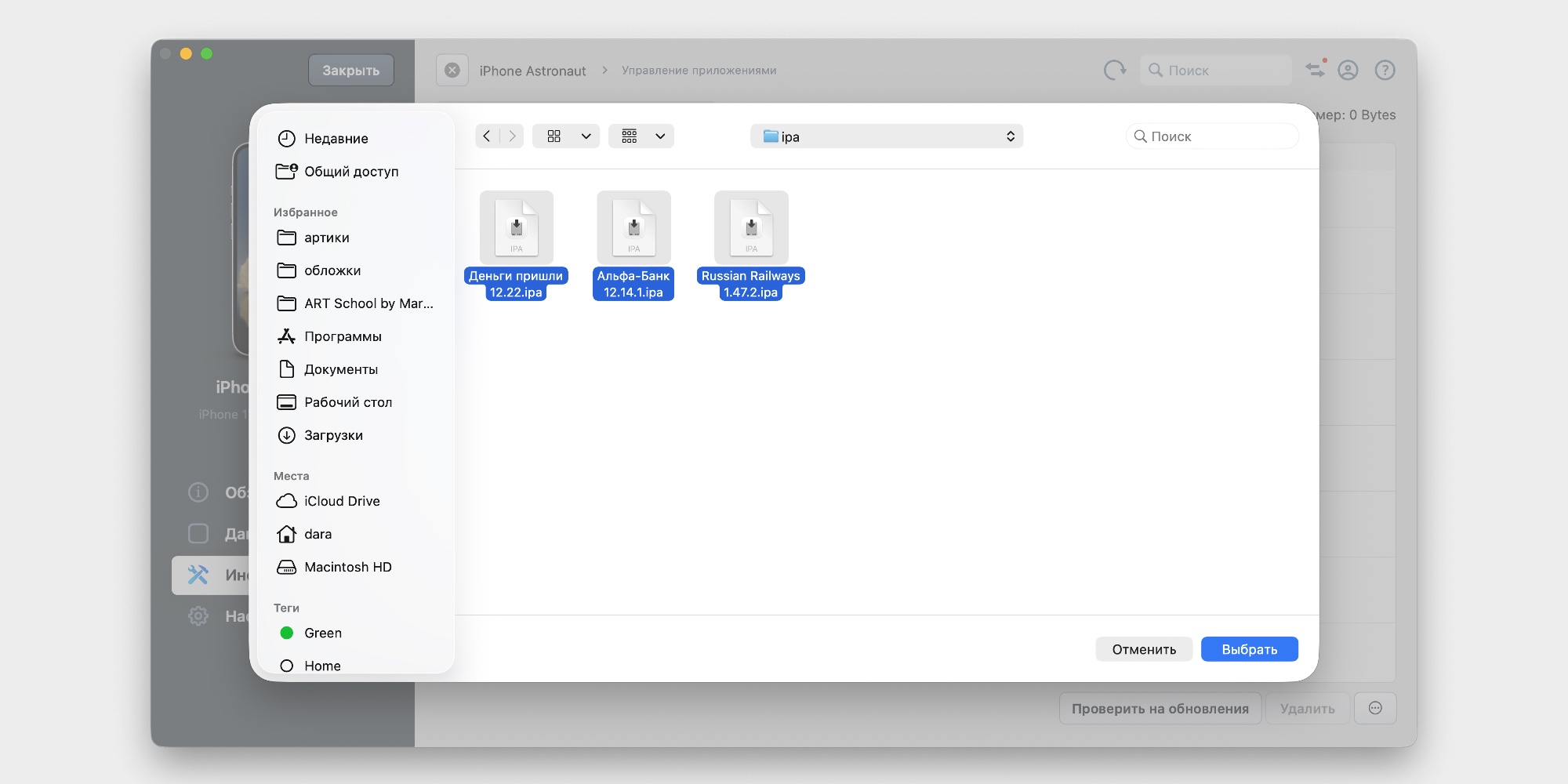
Task: Click the forward navigation chevron
Action: [x=512, y=136]
